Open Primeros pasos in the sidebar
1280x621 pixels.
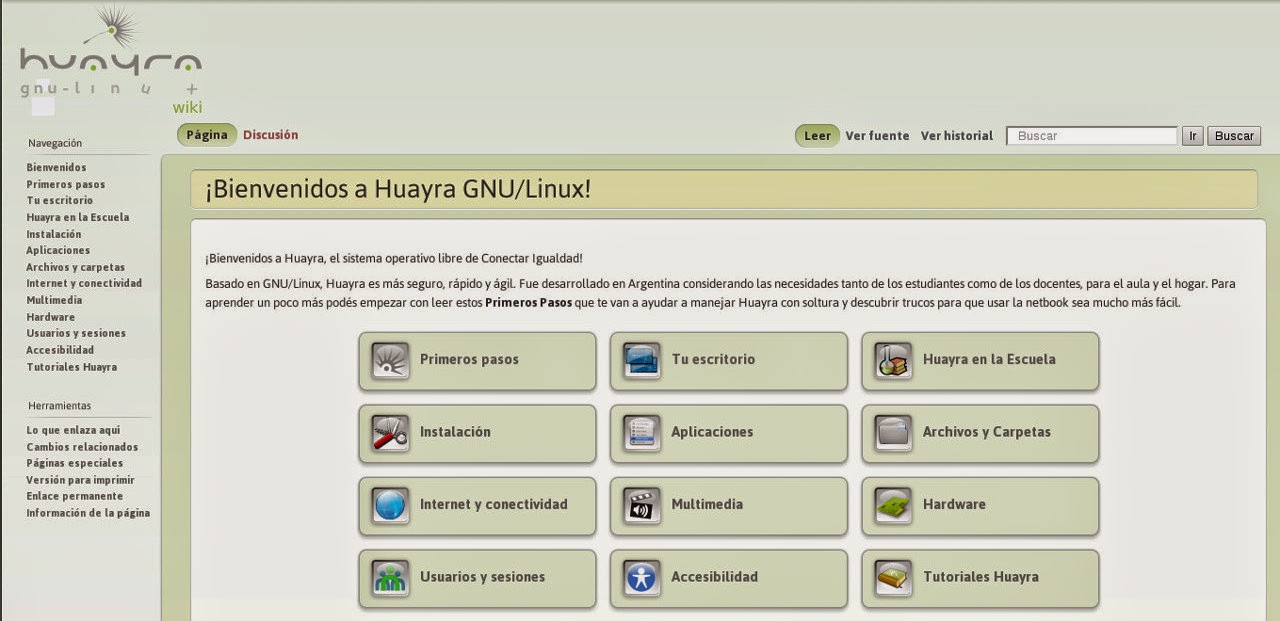[65, 185]
